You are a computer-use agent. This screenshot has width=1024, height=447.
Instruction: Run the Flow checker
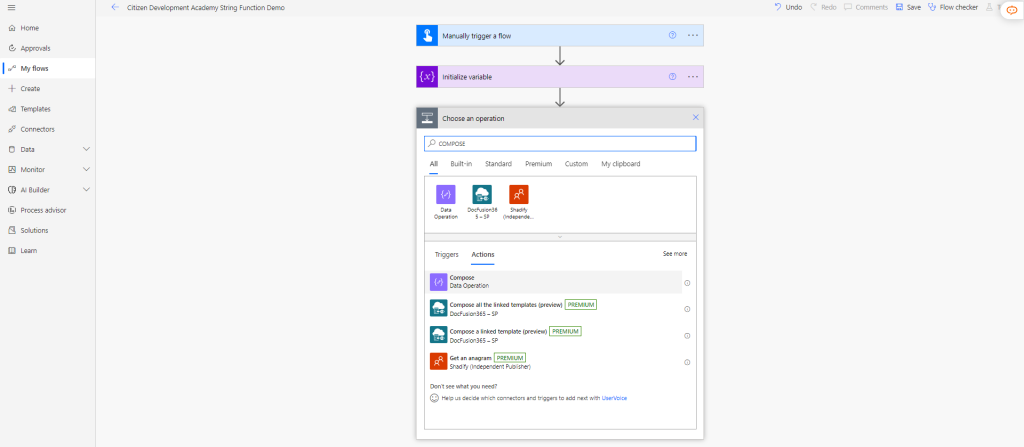(x=952, y=7)
